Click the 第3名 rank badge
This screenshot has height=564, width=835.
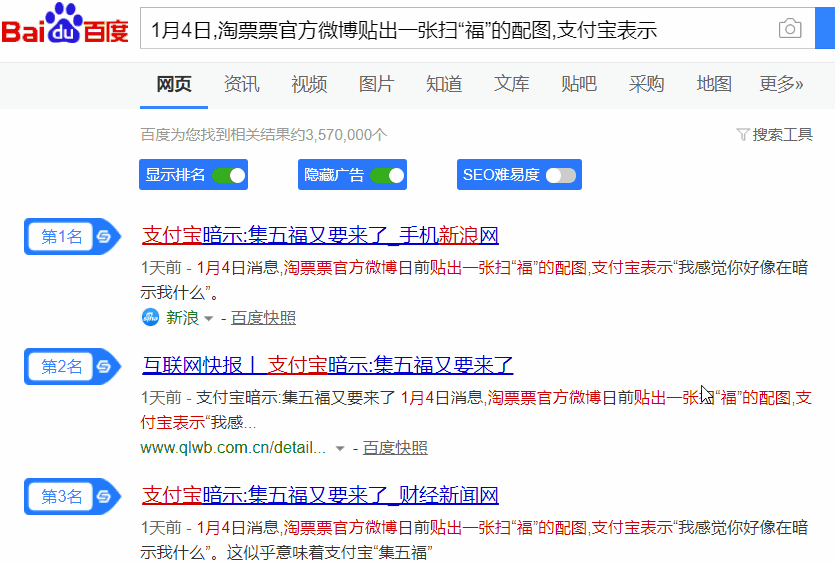[72, 496]
